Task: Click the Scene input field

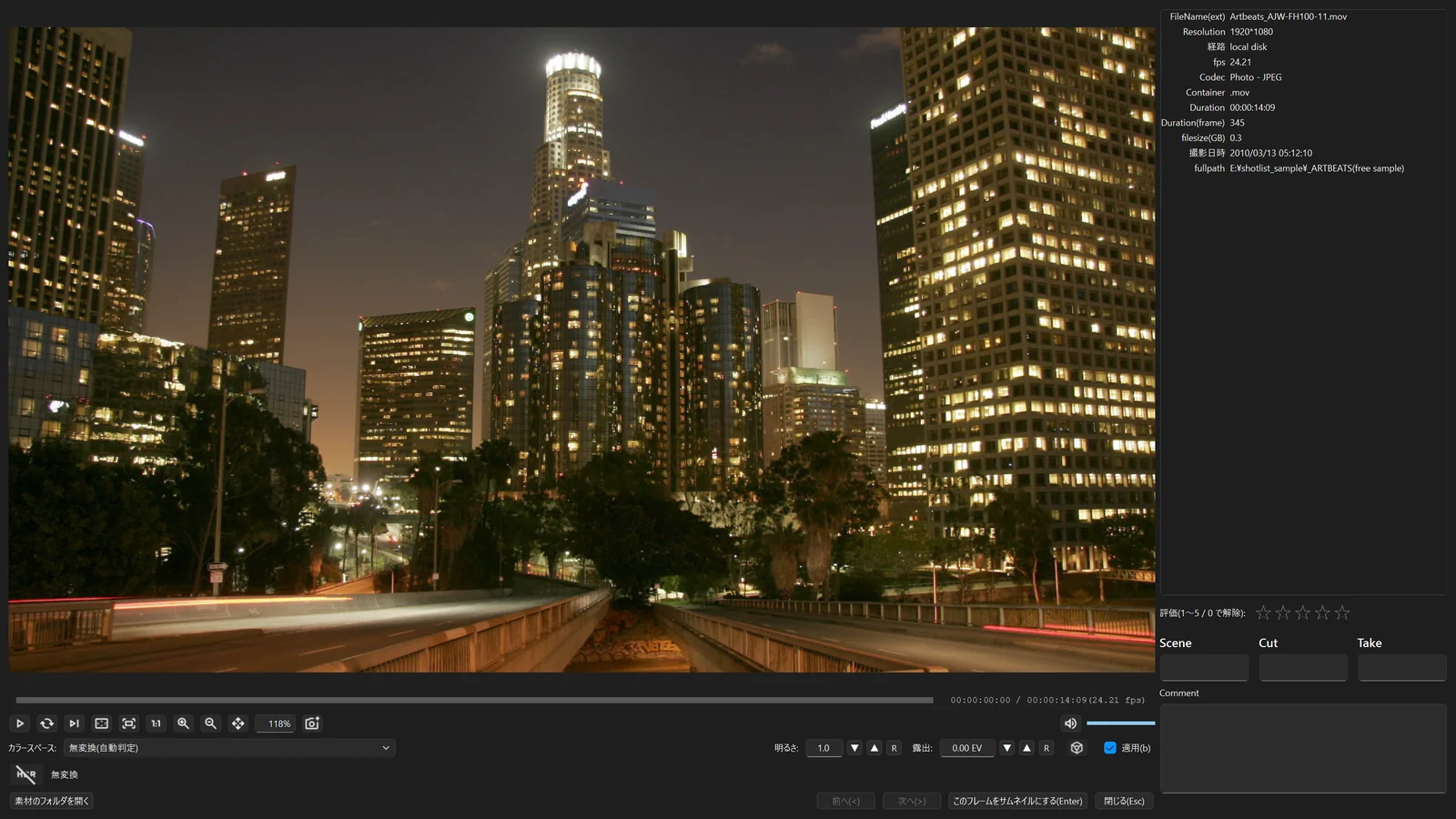Action: tap(1204, 667)
